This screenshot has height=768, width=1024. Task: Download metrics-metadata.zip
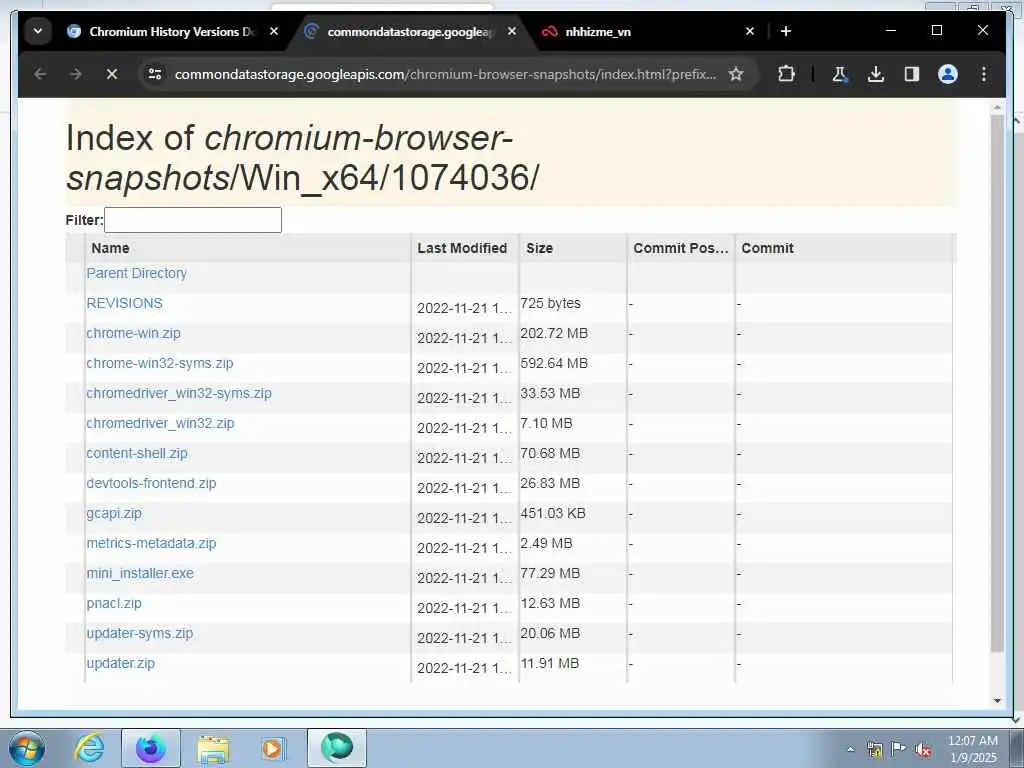151,543
